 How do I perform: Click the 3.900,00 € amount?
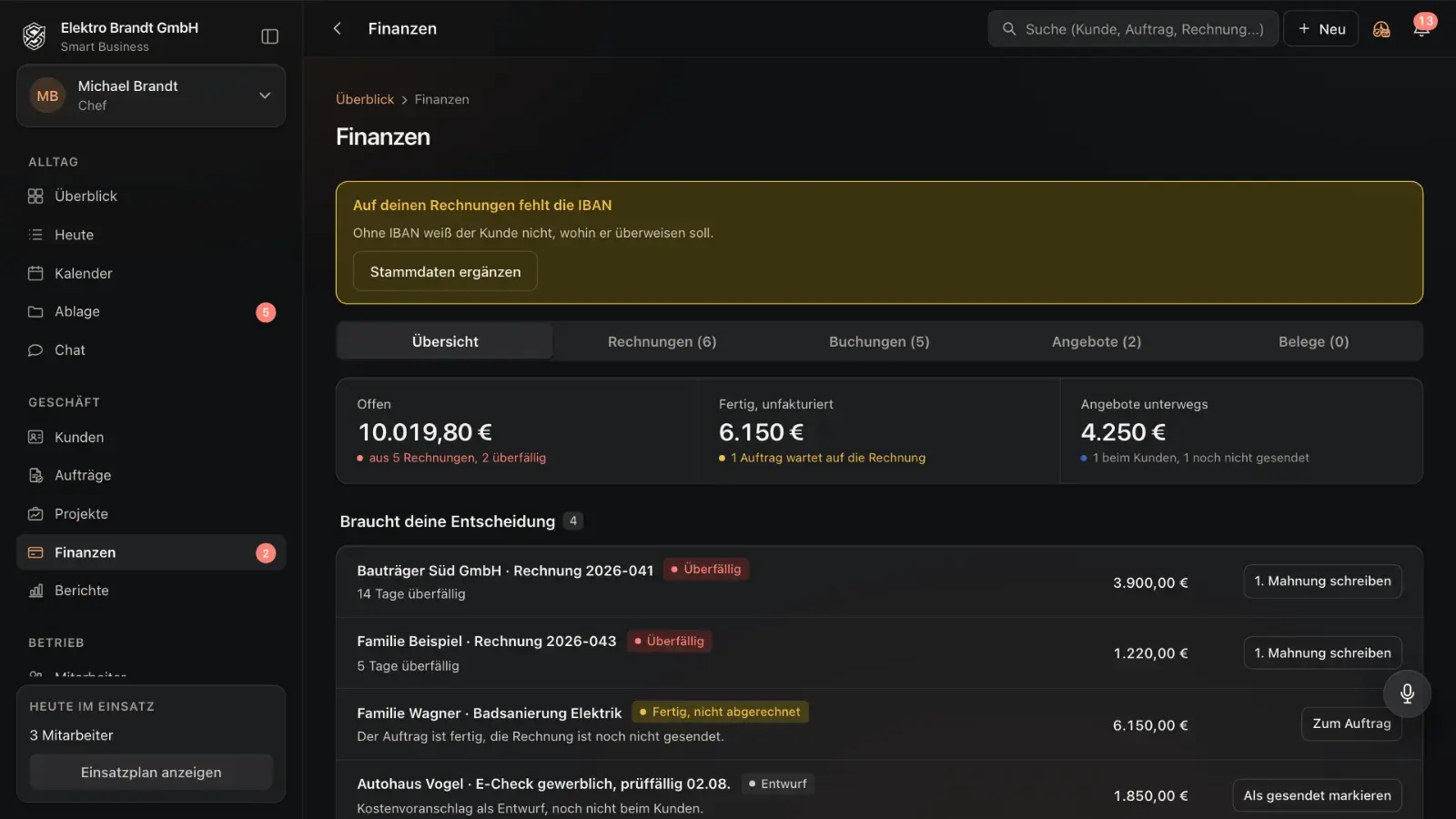click(x=1150, y=582)
